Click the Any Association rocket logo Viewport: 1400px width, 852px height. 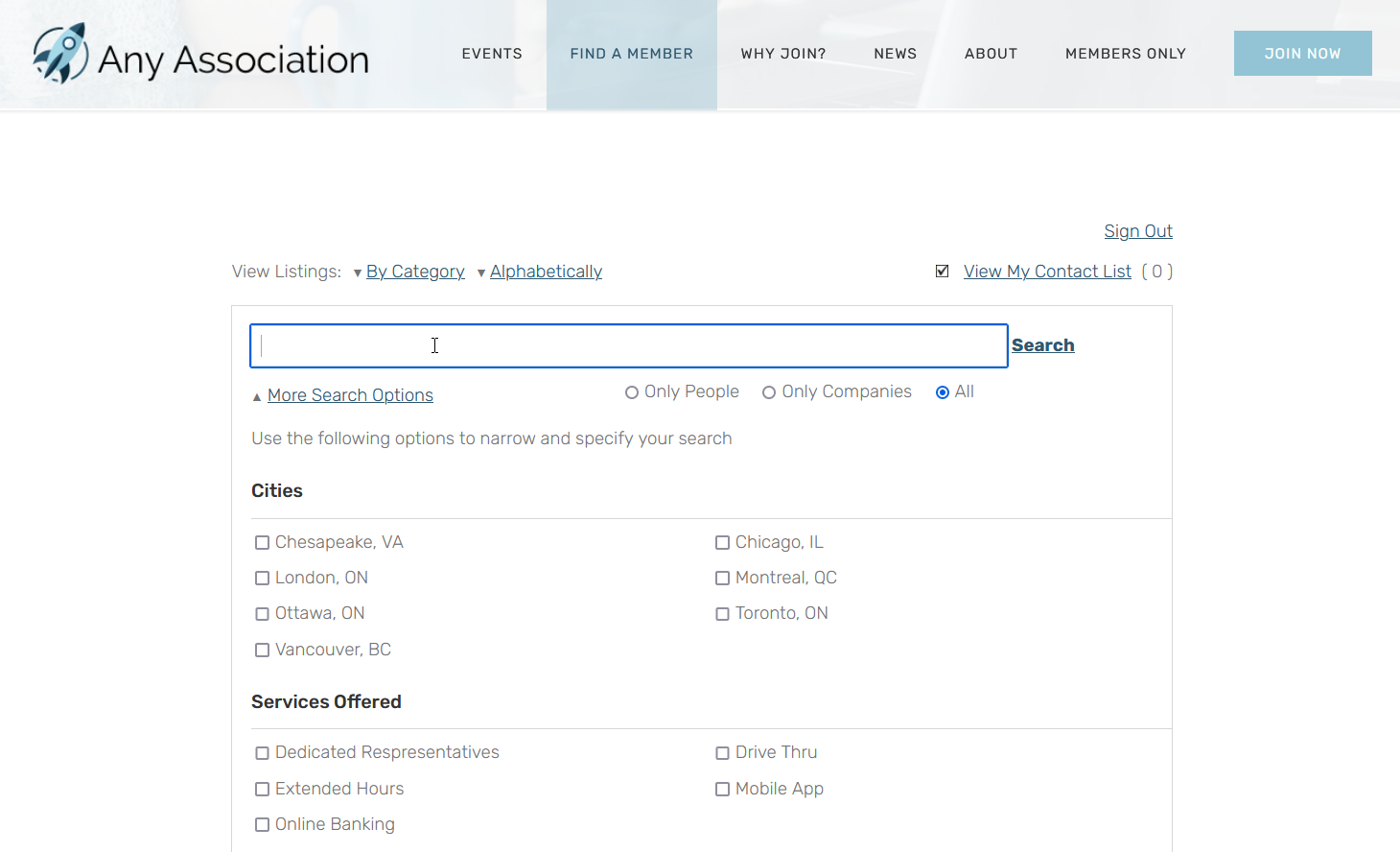[61, 54]
